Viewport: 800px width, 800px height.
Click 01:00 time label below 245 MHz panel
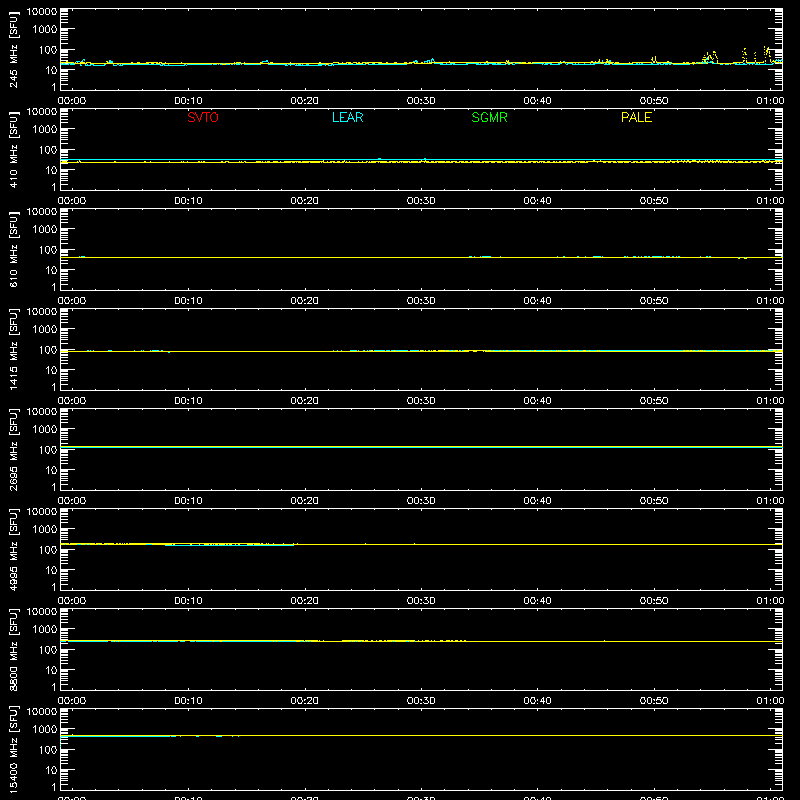click(770, 101)
